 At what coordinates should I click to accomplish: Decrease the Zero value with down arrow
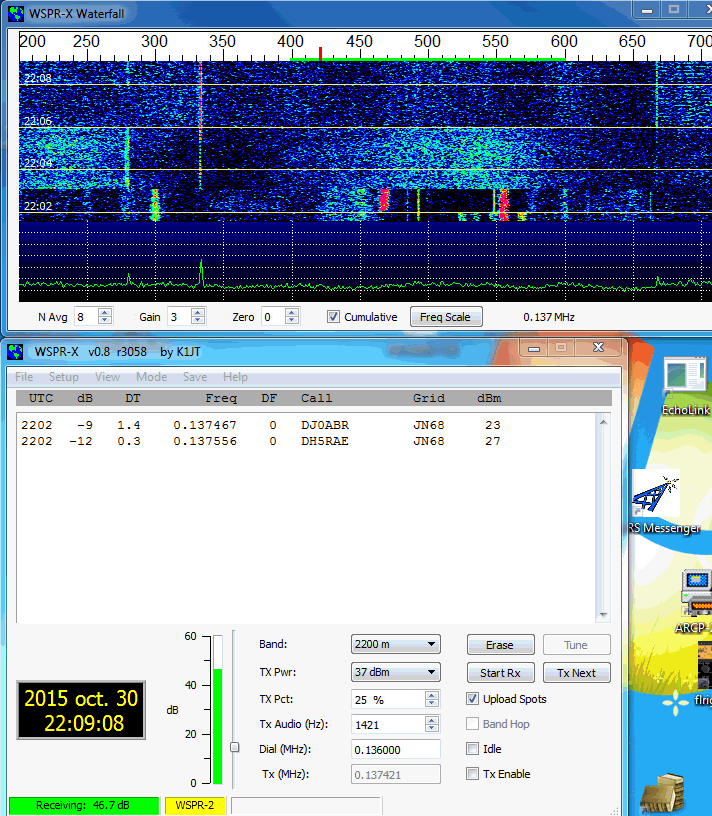(292, 320)
